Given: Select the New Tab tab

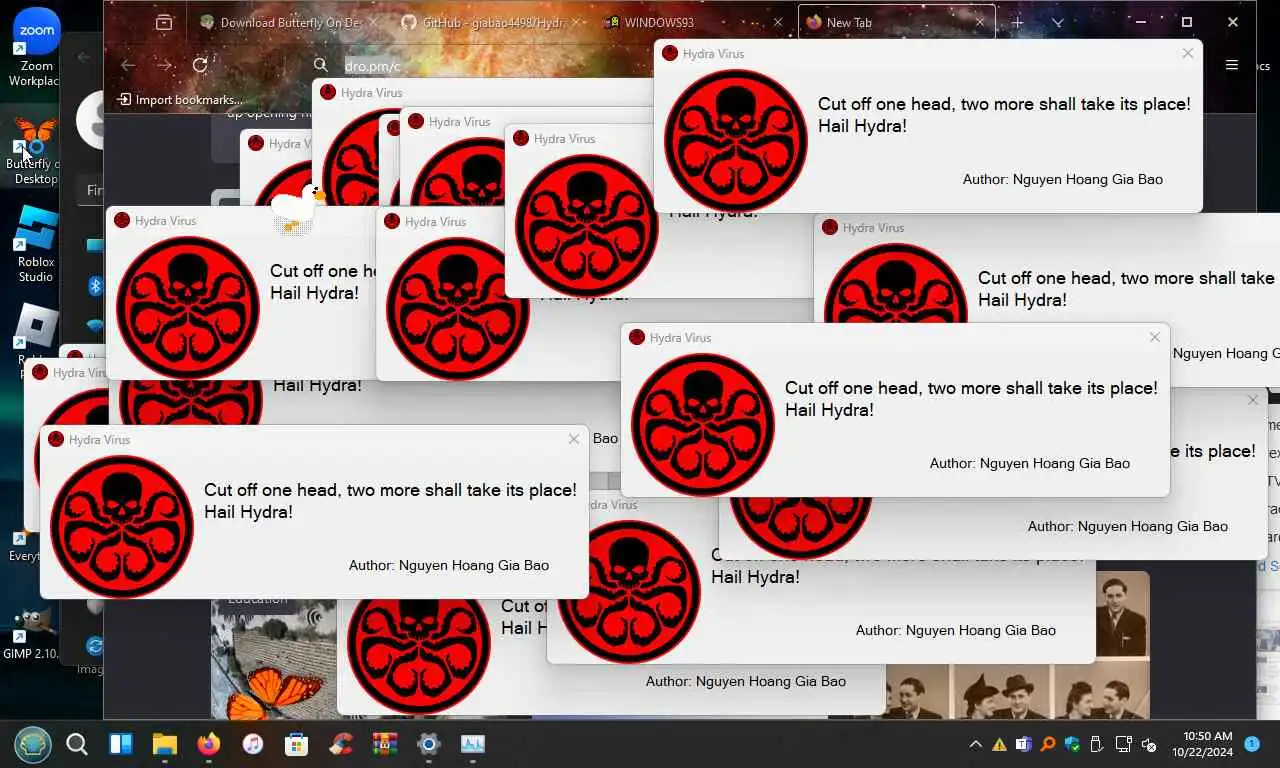Looking at the screenshot, I should 896,22.
